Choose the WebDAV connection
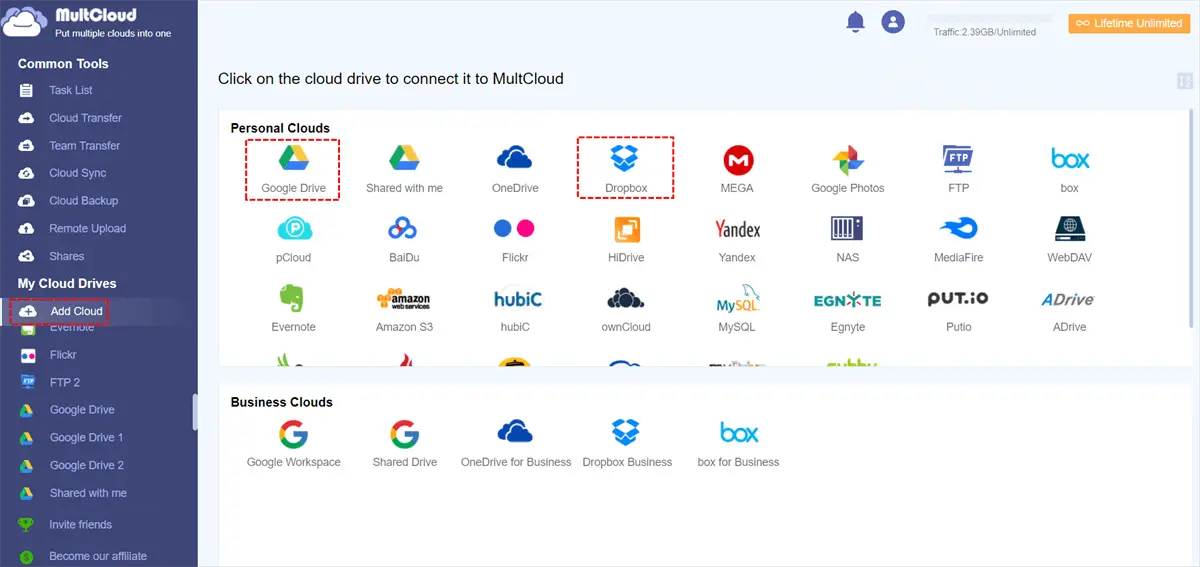The height and width of the screenshot is (567, 1200). pos(1070,238)
